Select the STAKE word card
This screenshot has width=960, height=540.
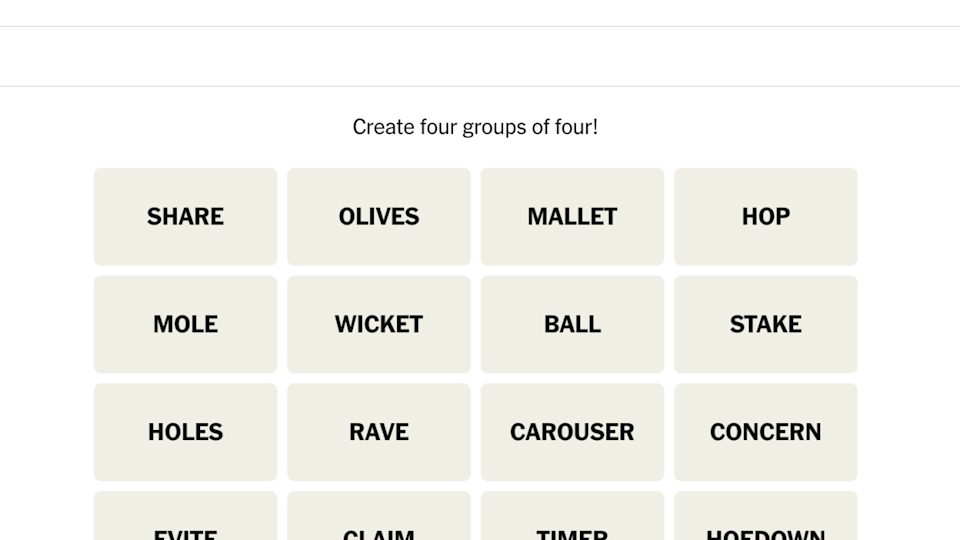766,324
